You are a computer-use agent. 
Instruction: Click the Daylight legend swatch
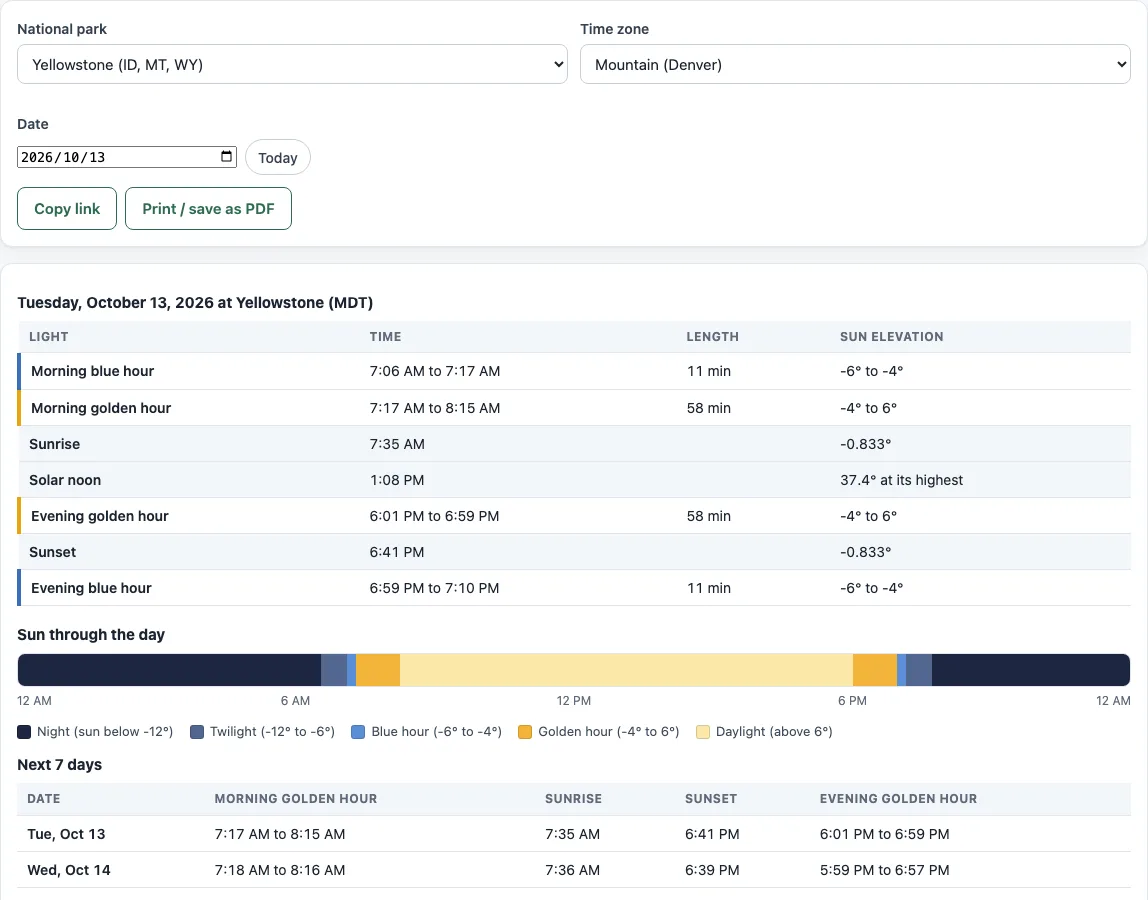[x=703, y=732]
